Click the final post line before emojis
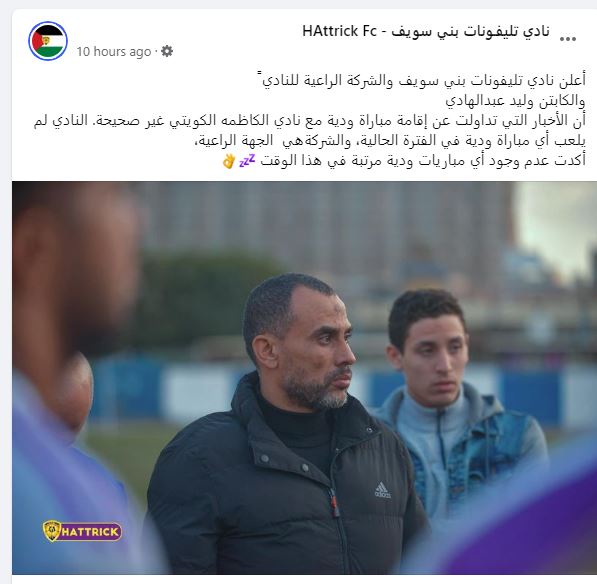Viewport: 597px width, 584px height. tap(423, 161)
